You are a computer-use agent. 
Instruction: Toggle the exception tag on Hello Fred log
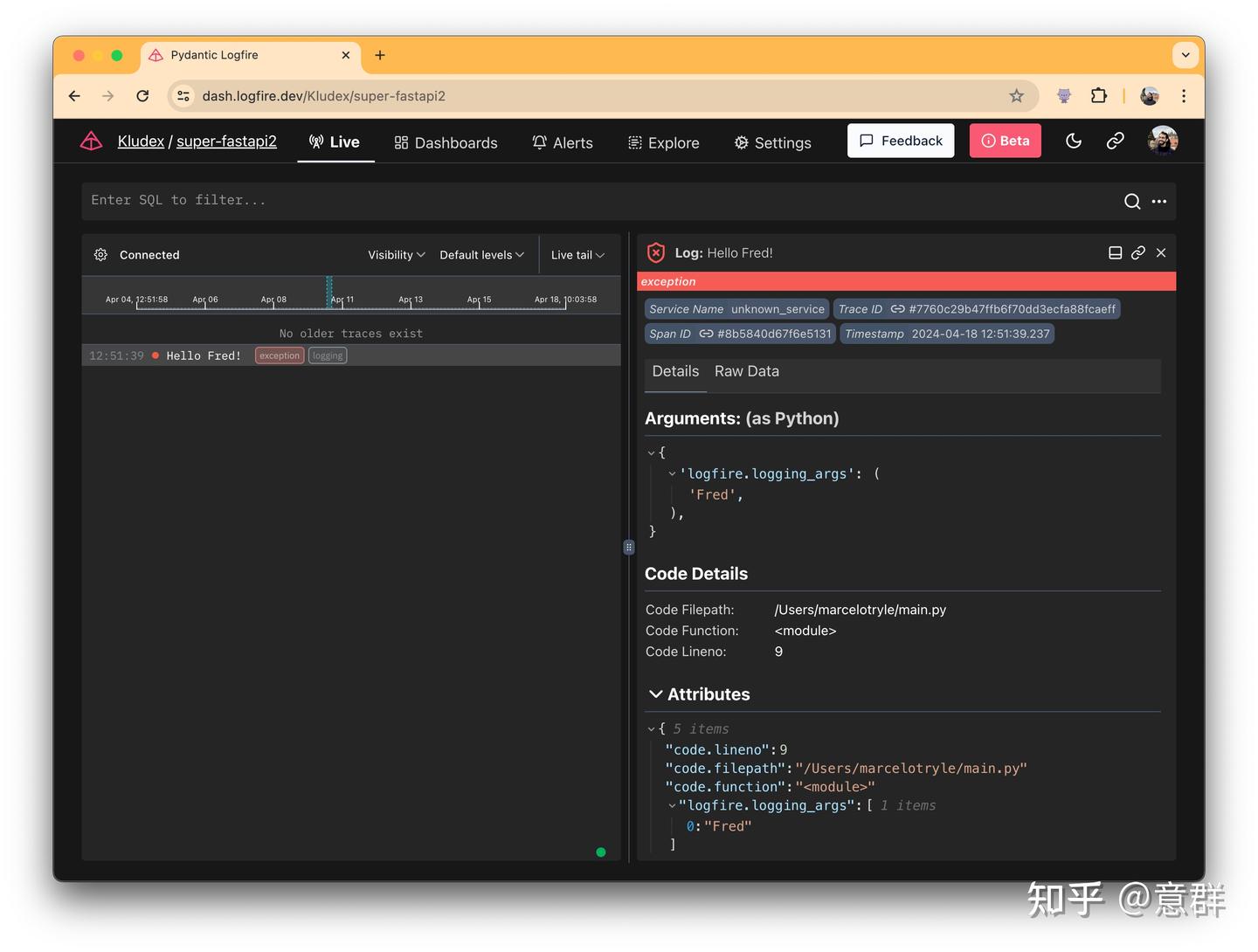click(279, 355)
